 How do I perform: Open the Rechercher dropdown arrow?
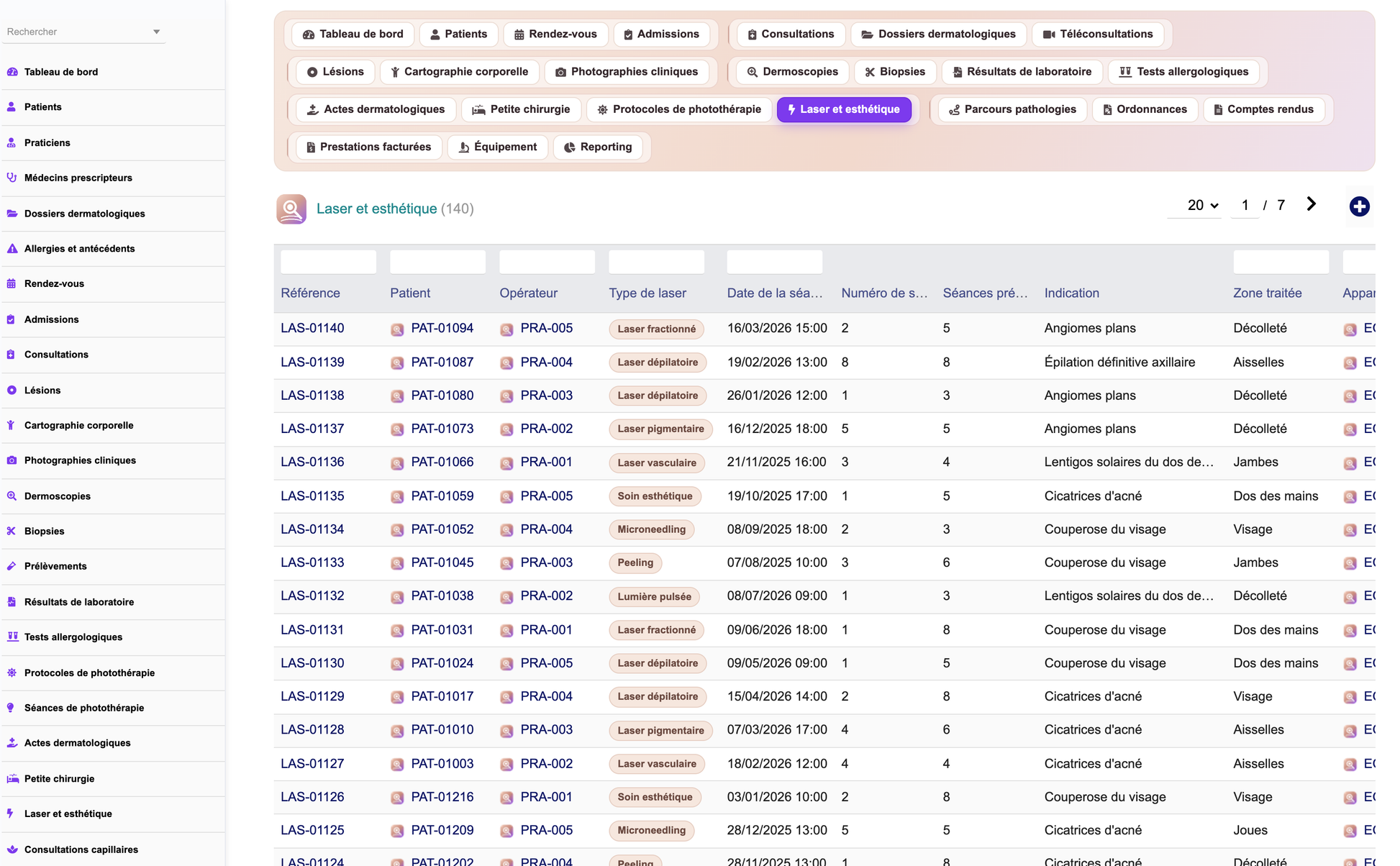[x=156, y=32]
